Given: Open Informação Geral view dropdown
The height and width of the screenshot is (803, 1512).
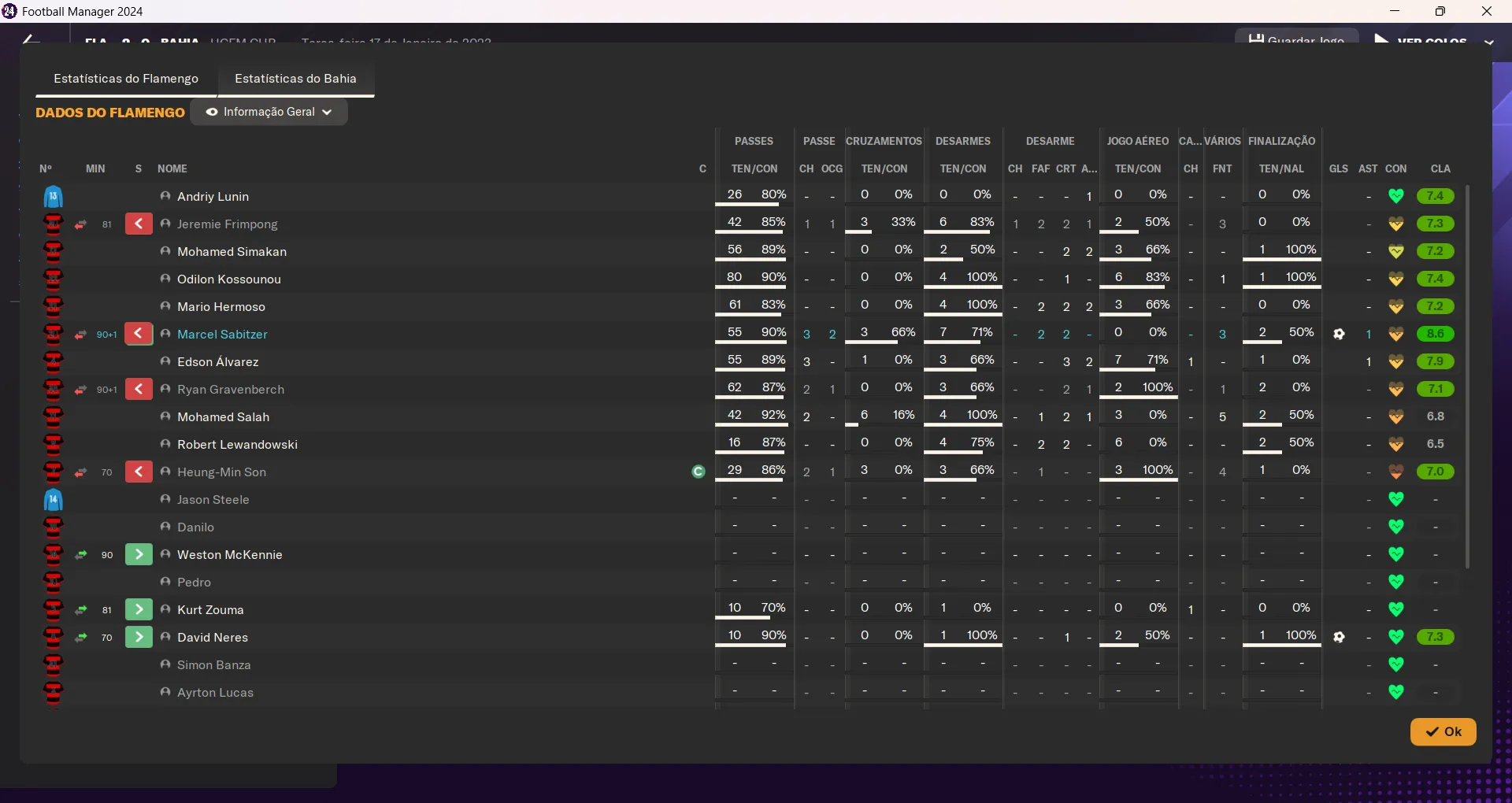Looking at the screenshot, I should pyautogui.click(x=269, y=112).
